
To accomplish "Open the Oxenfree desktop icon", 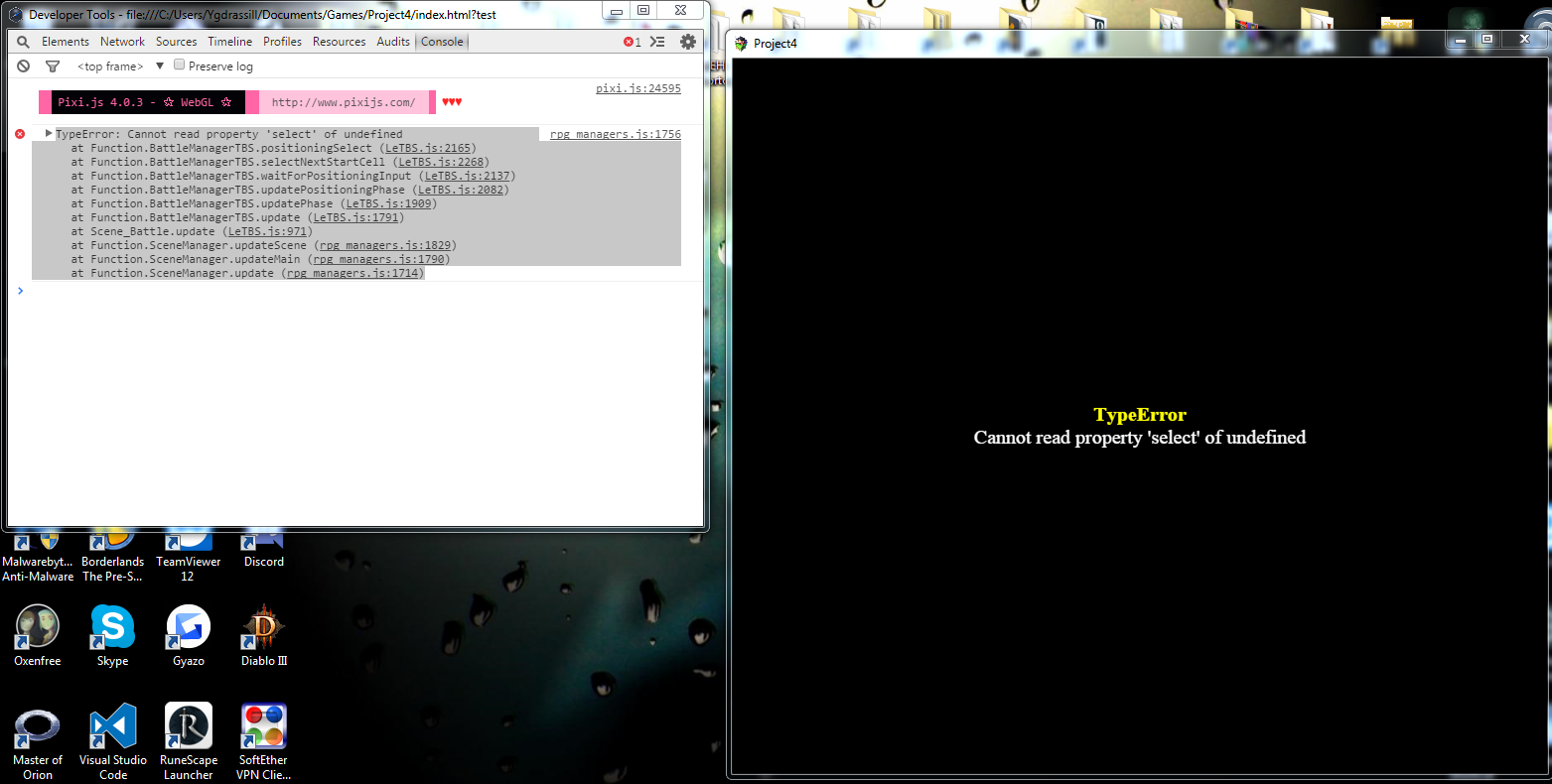I will pyautogui.click(x=38, y=636).
